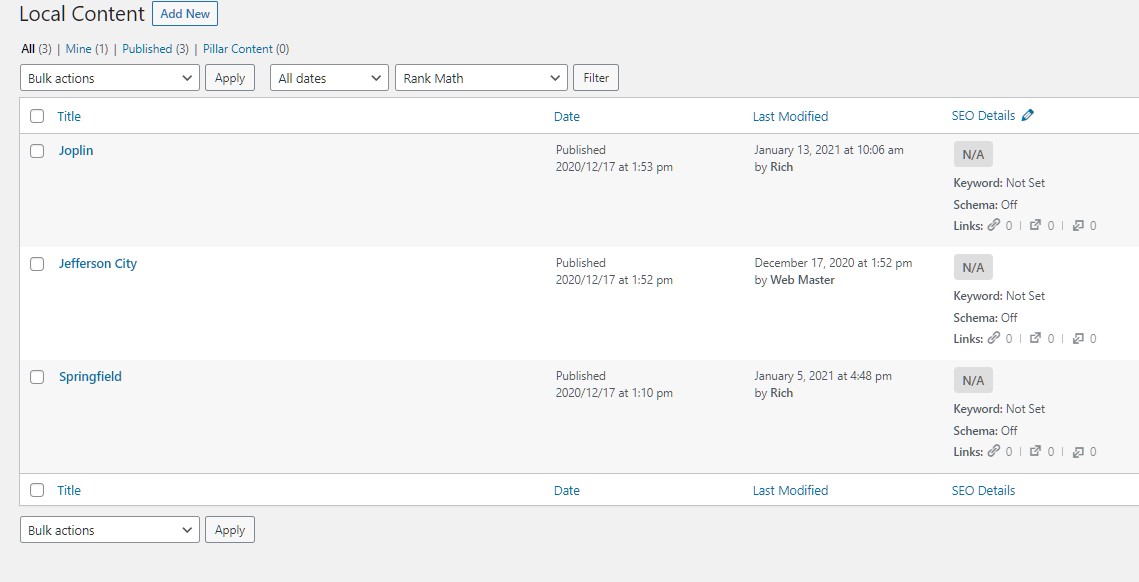Screen dimensions: 1139x582
Task: Select the Jefferson City row checkbox
Action: pos(37,264)
